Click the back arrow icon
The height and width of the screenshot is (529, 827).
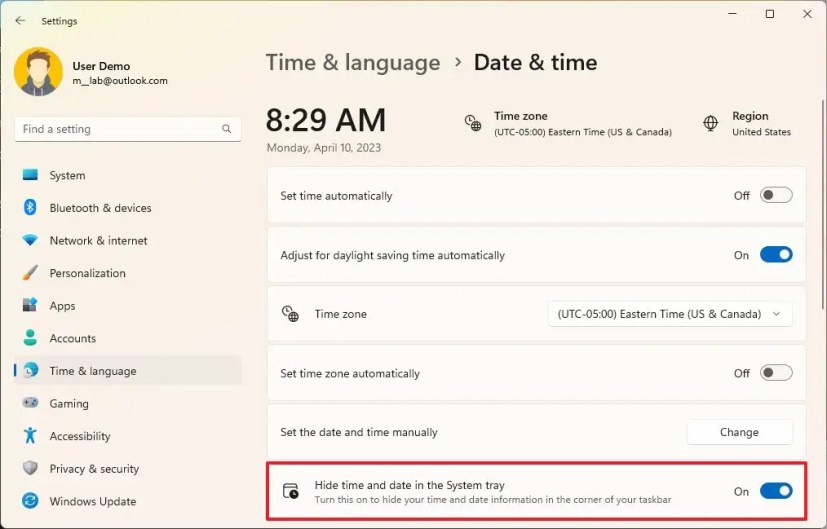coord(20,21)
